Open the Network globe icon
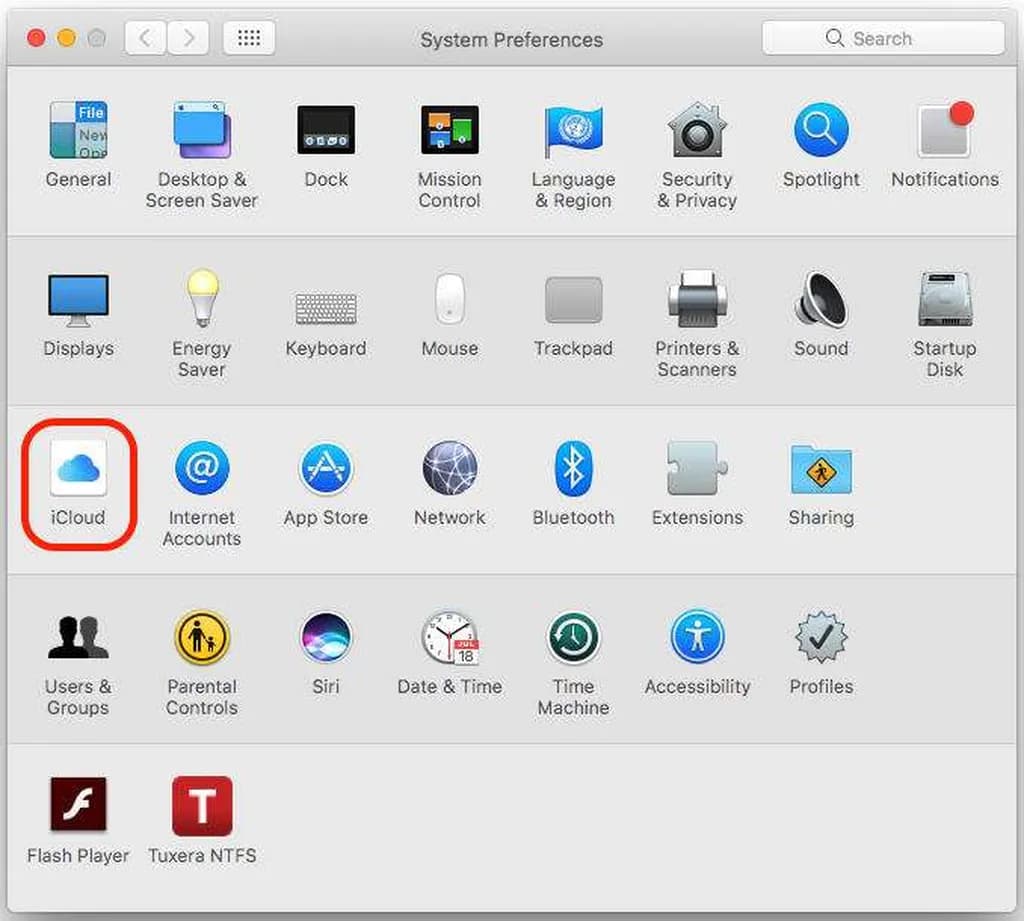1024x921 pixels. click(449, 469)
